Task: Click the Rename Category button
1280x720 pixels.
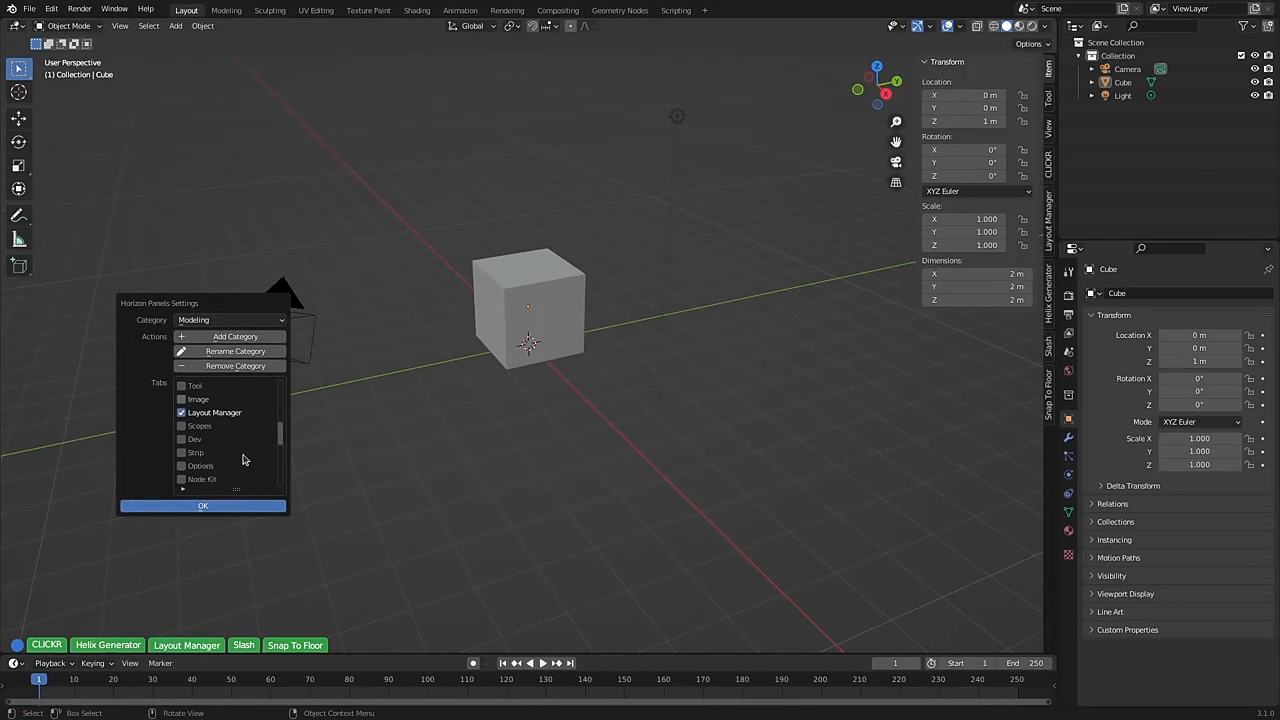Action: 235,351
